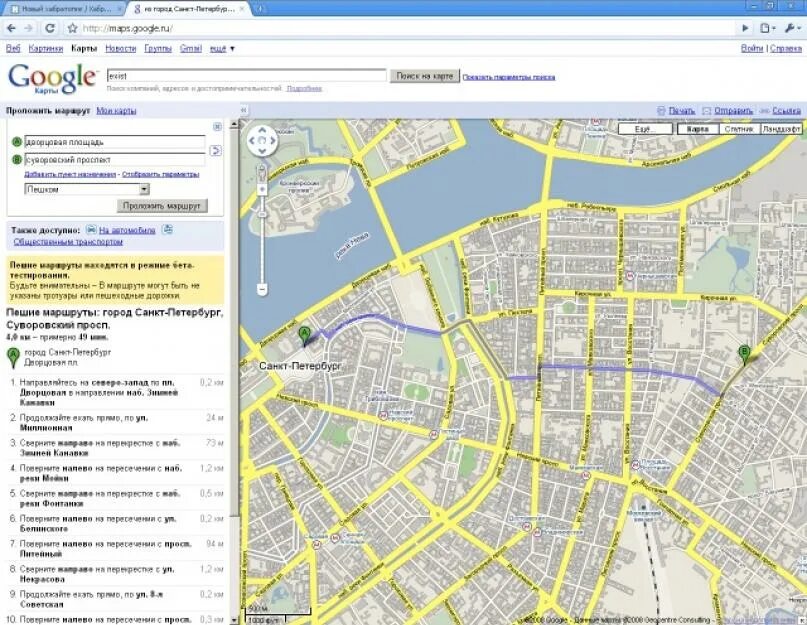Pan the map up with the arrow

point(262,131)
